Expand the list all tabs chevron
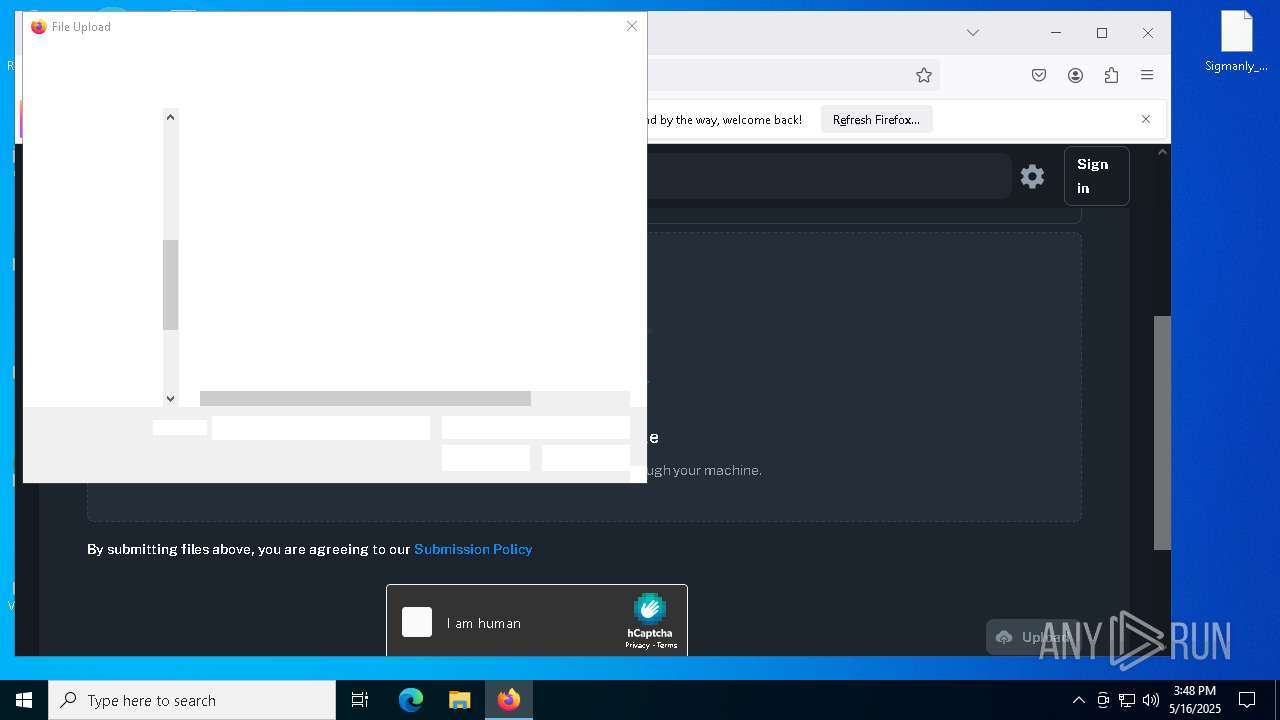This screenshot has width=1280, height=720. pos(972,33)
